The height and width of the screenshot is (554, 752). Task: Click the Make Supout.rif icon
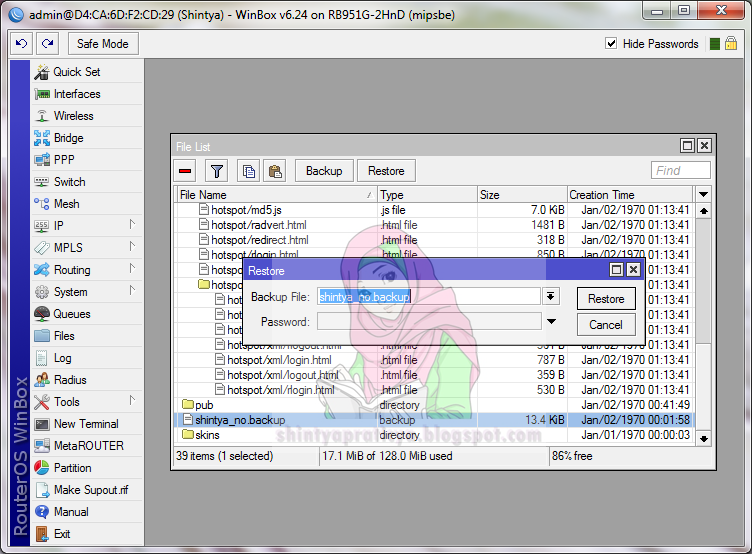(x=42, y=490)
